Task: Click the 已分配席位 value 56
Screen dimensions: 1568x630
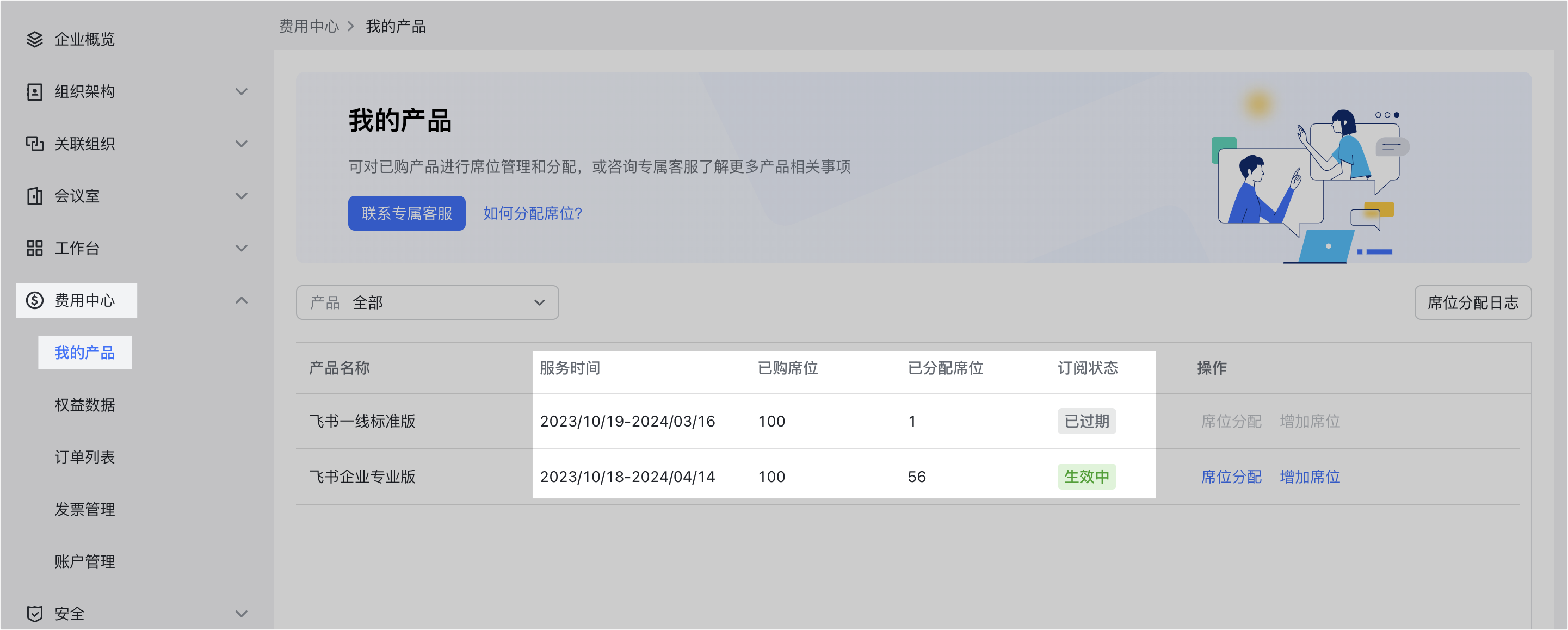Action: (917, 477)
